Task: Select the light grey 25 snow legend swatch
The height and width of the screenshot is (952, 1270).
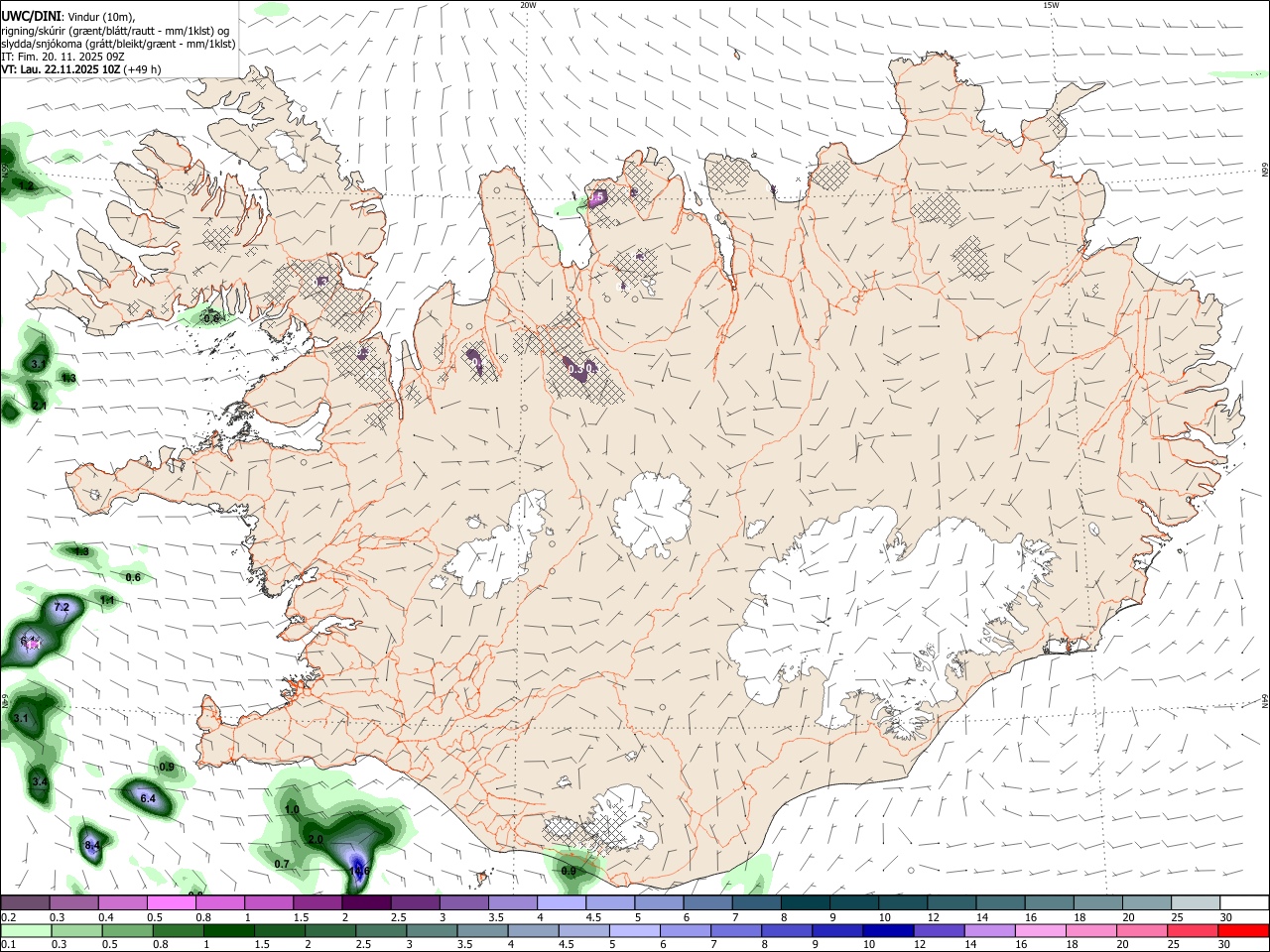Action: pyautogui.click(x=1196, y=903)
